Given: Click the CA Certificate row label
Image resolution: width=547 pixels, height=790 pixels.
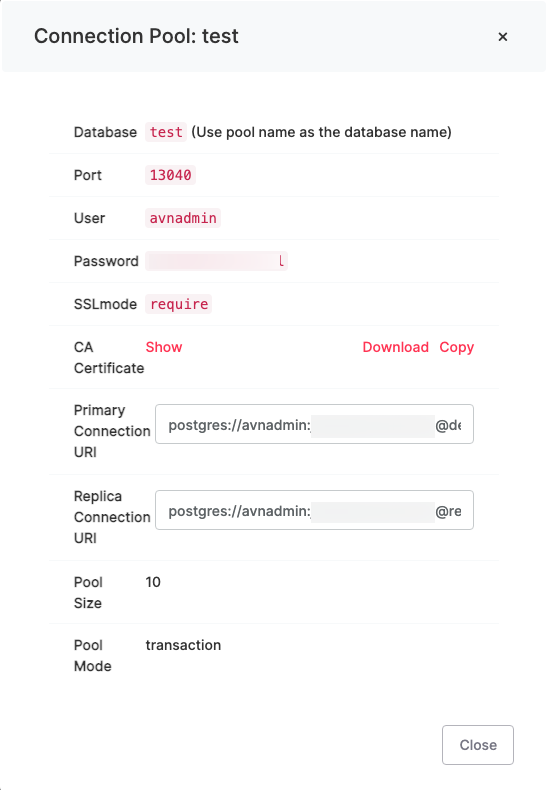Looking at the screenshot, I should point(109,358).
